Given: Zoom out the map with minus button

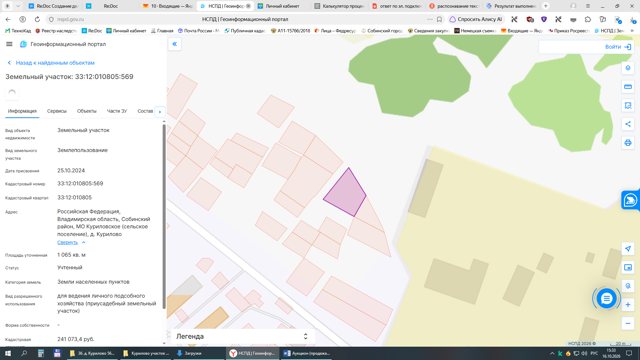Looking at the screenshot, I should (x=628, y=324).
